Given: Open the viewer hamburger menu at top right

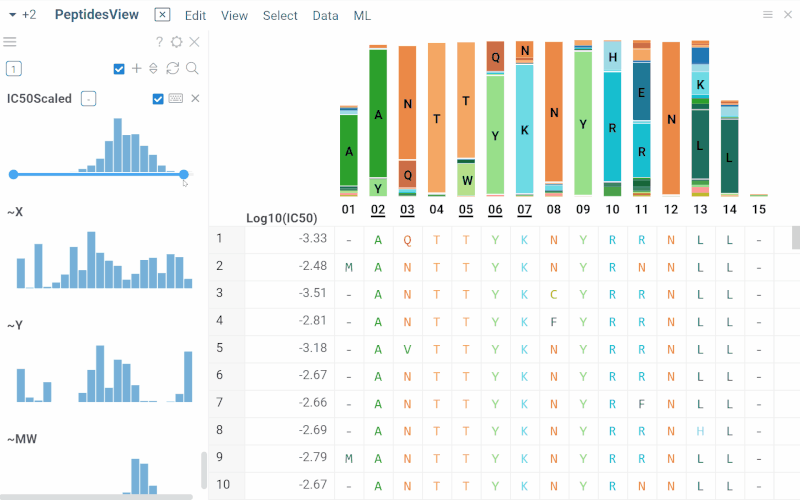Looking at the screenshot, I should coord(768,15).
